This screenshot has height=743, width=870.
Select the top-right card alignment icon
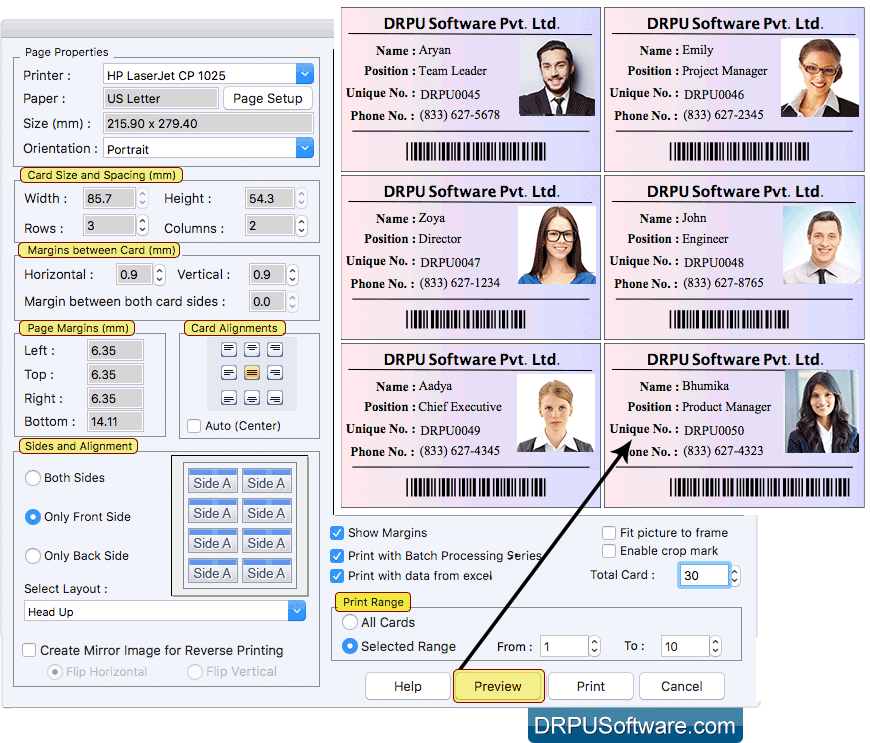[x=274, y=350]
